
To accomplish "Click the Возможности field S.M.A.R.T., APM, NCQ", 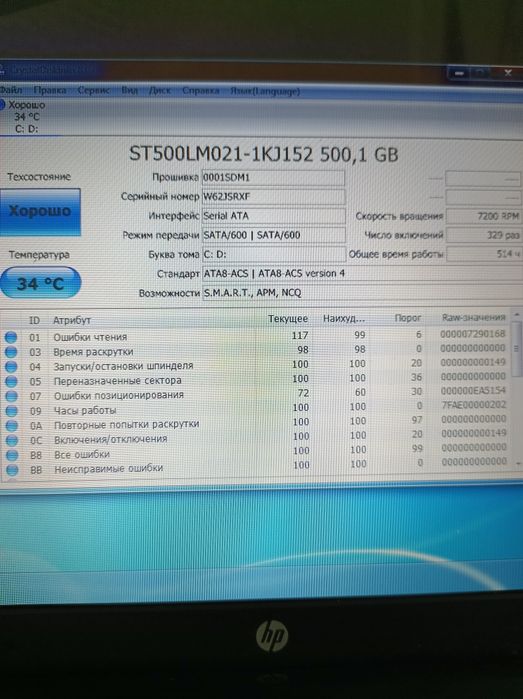I will [x=362, y=292].
